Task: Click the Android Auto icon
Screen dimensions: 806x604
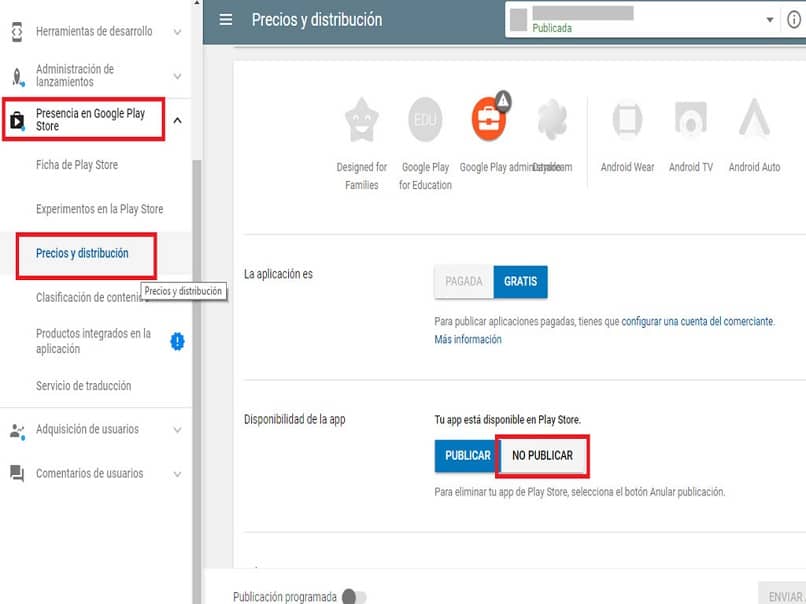Action: [755, 118]
